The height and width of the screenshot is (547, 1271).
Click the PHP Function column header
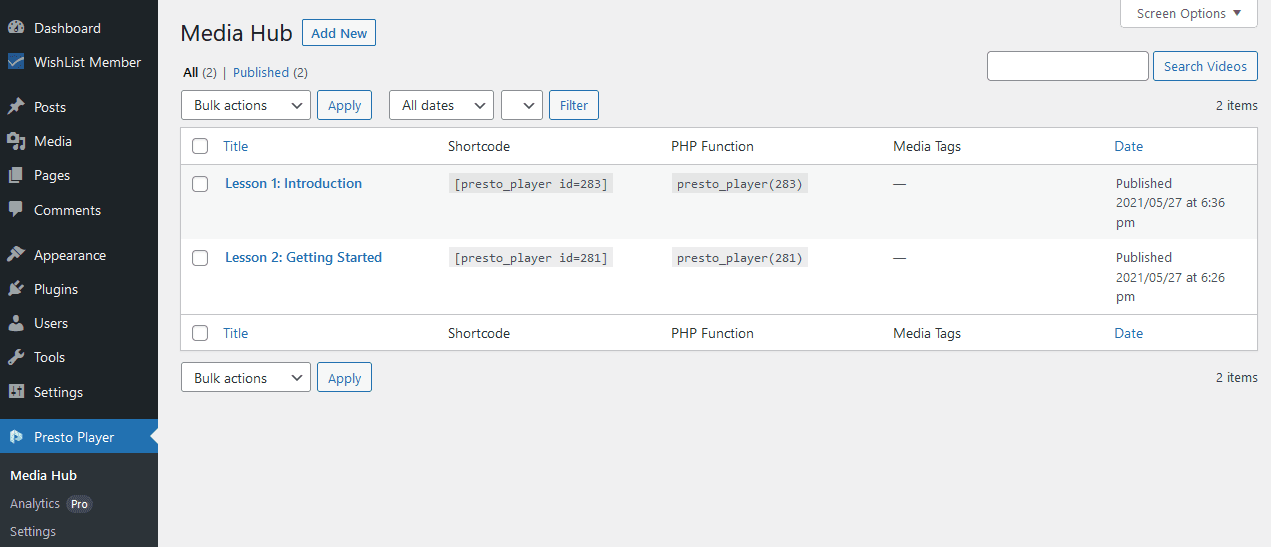(712, 146)
